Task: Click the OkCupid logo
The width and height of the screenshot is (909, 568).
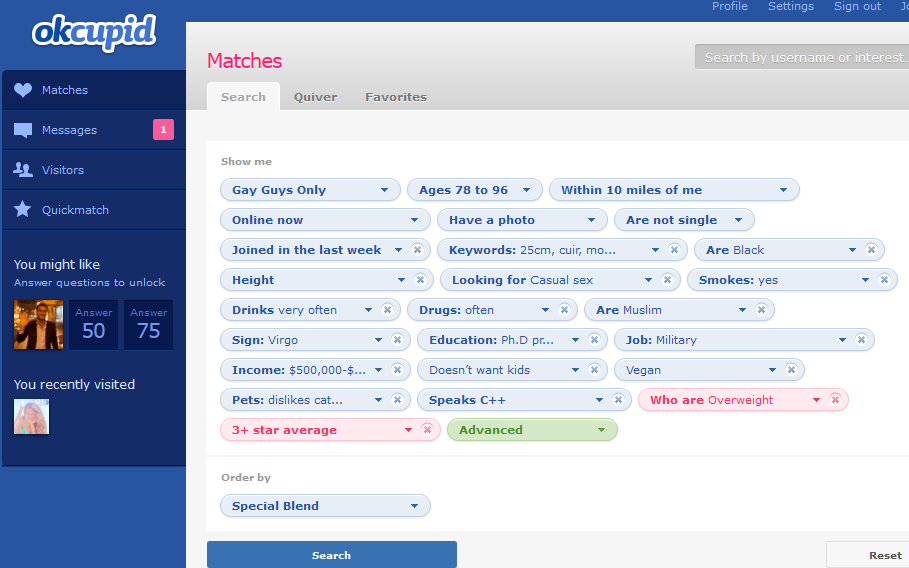Action: [94, 33]
